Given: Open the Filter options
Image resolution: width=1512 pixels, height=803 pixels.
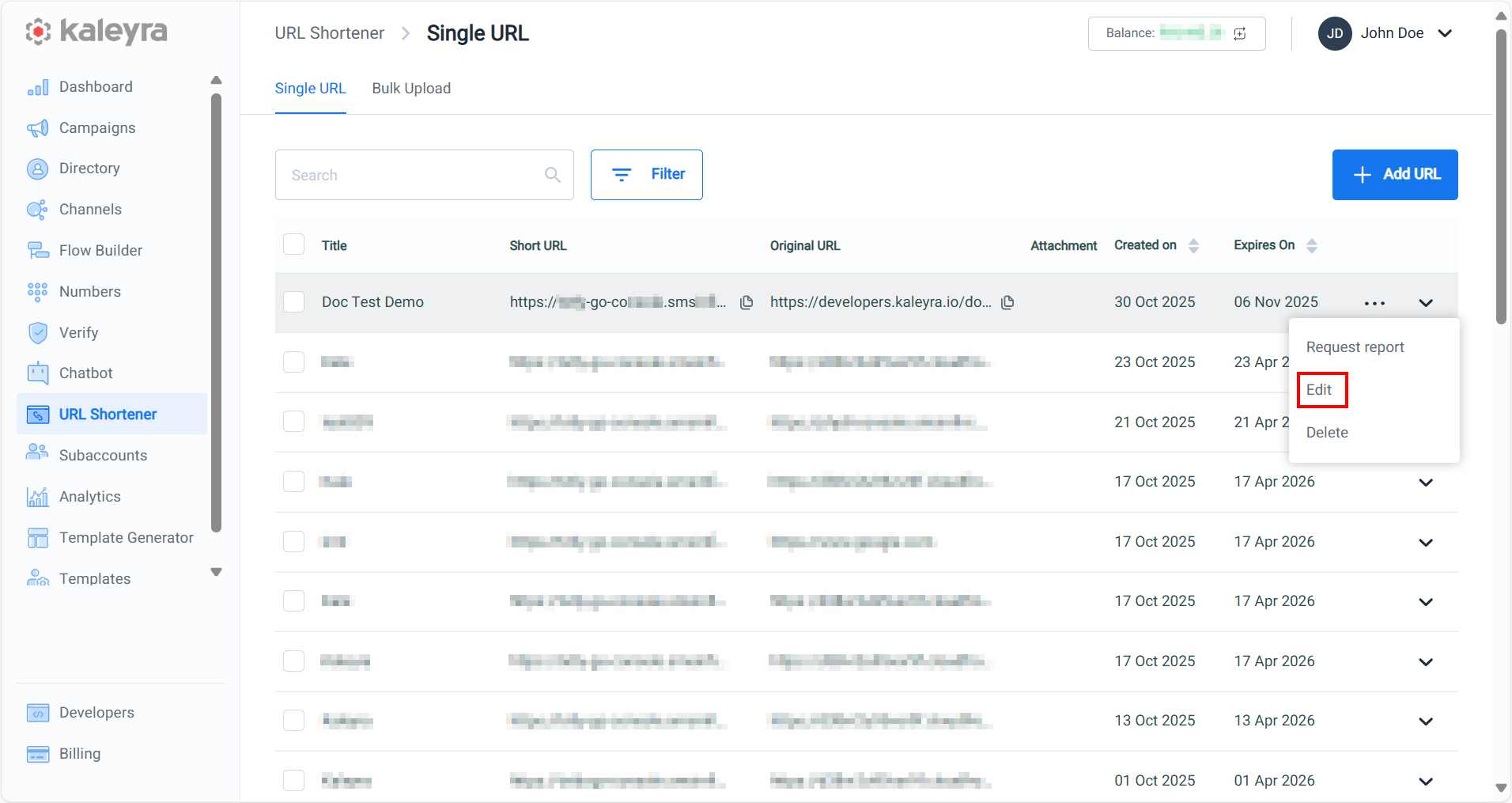Looking at the screenshot, I should pos(647,175).
